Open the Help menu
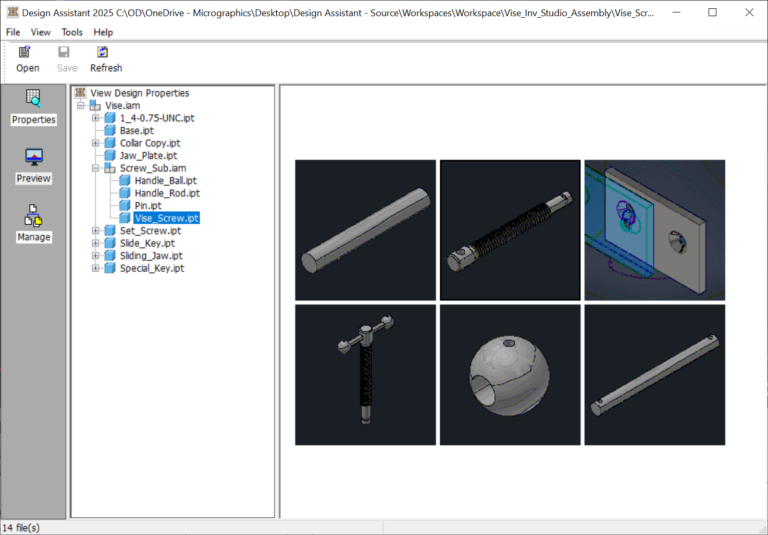Image resolution: width=768 pixels, height=535 pixels. click(x=103, y=32)
